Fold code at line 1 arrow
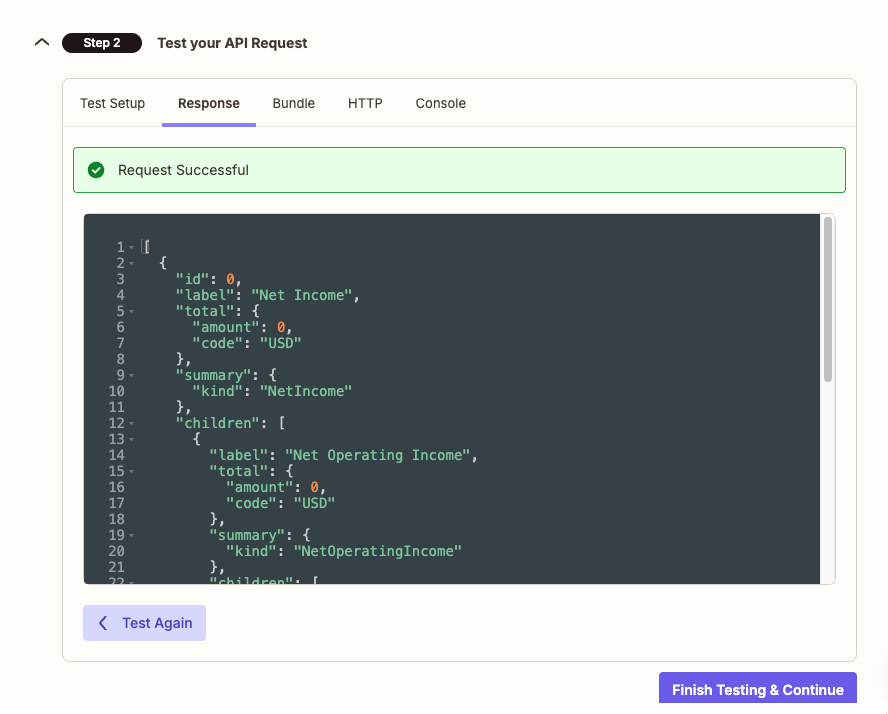Image resolution: width=888 pixels, height=714 pixels. [131, 247]
